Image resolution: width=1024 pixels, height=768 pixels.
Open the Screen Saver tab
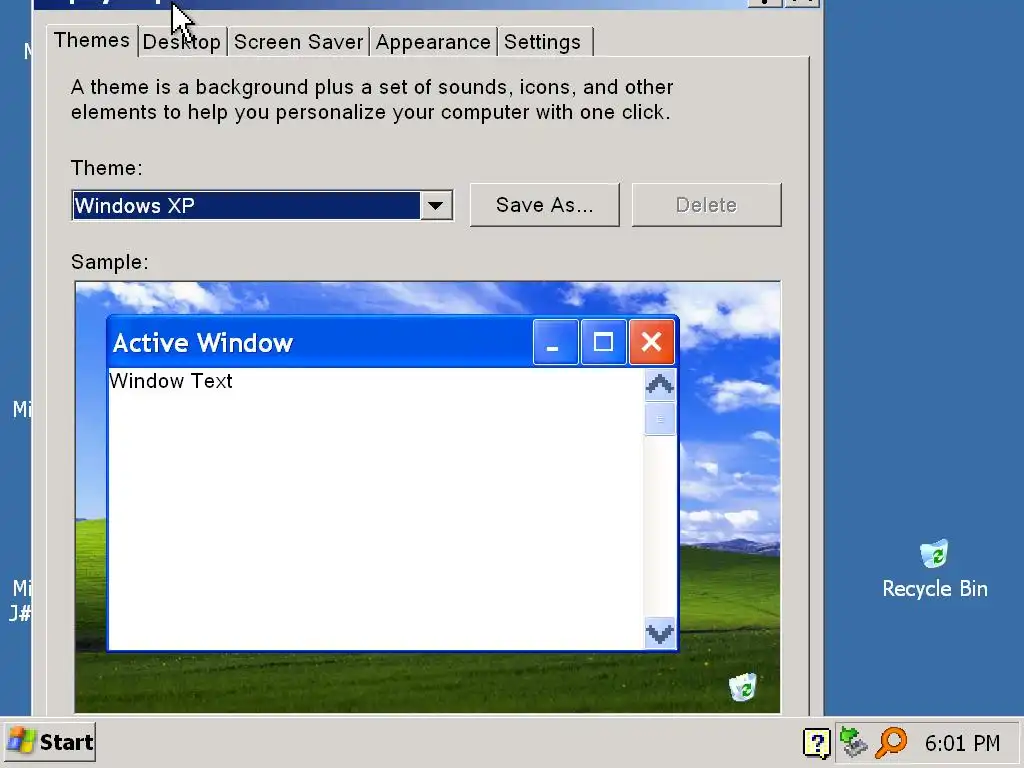click(x=298, y=42)
